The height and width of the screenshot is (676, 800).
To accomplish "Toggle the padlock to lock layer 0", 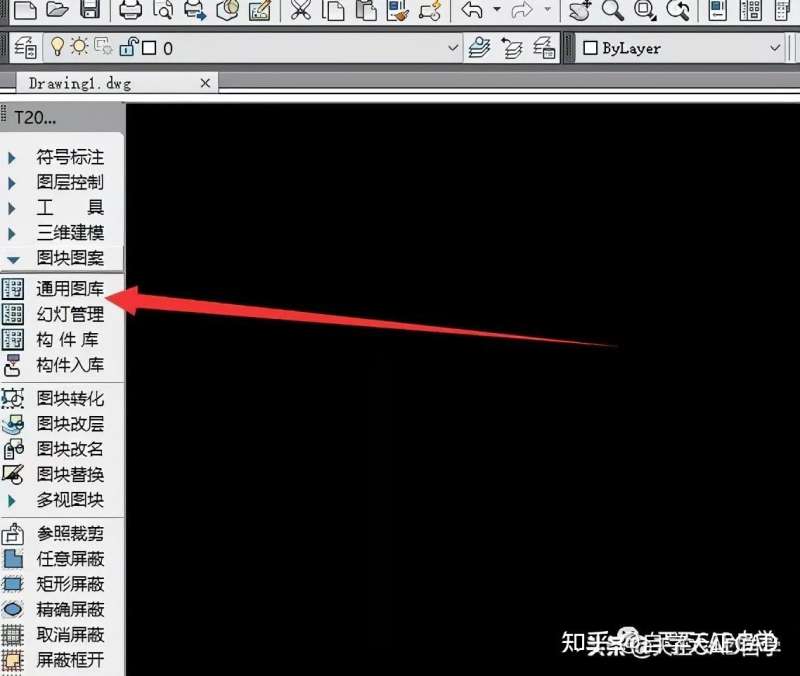I will (126, 48).
